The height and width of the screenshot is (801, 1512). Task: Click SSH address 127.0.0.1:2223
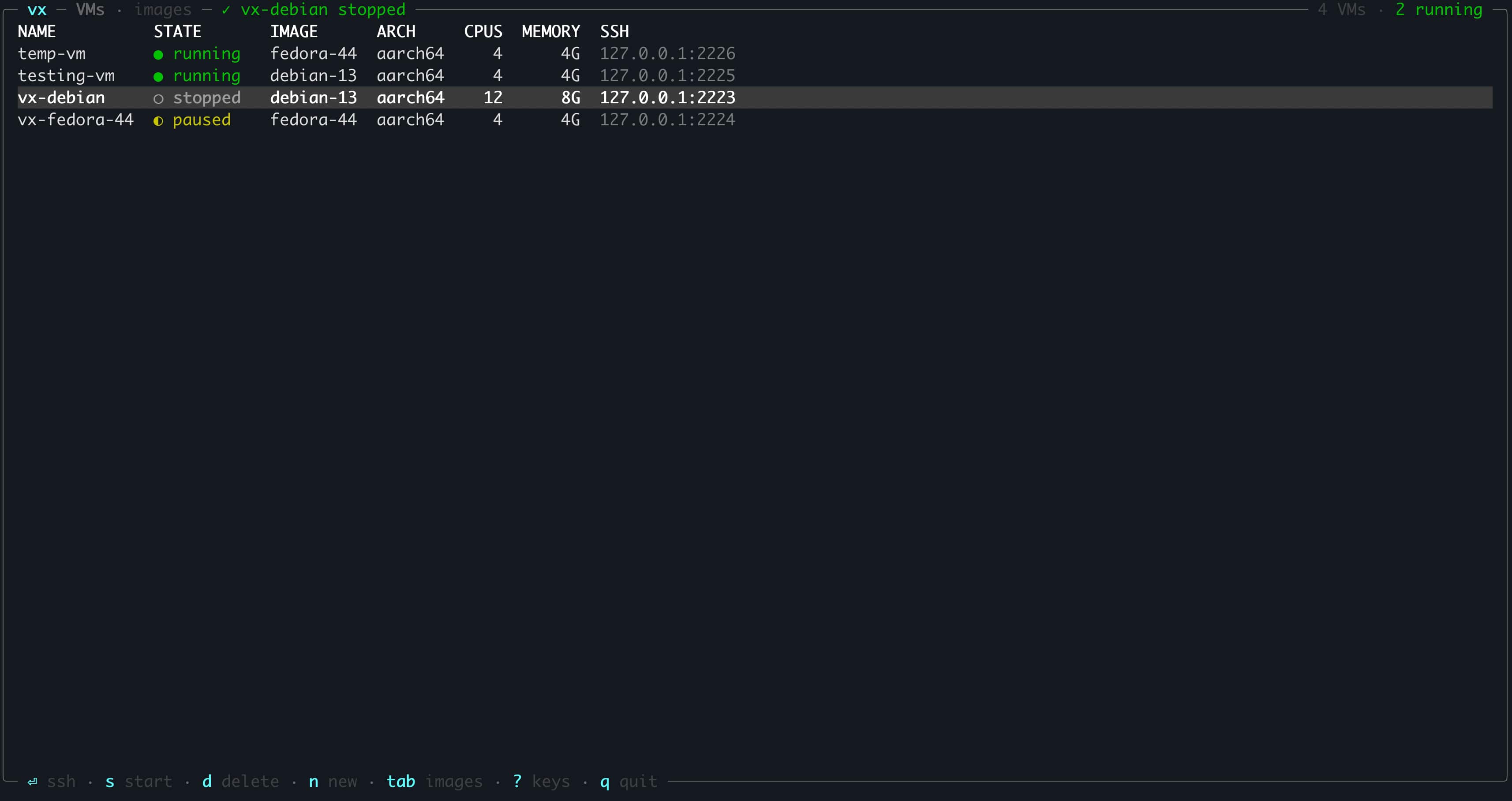point(667,97)
